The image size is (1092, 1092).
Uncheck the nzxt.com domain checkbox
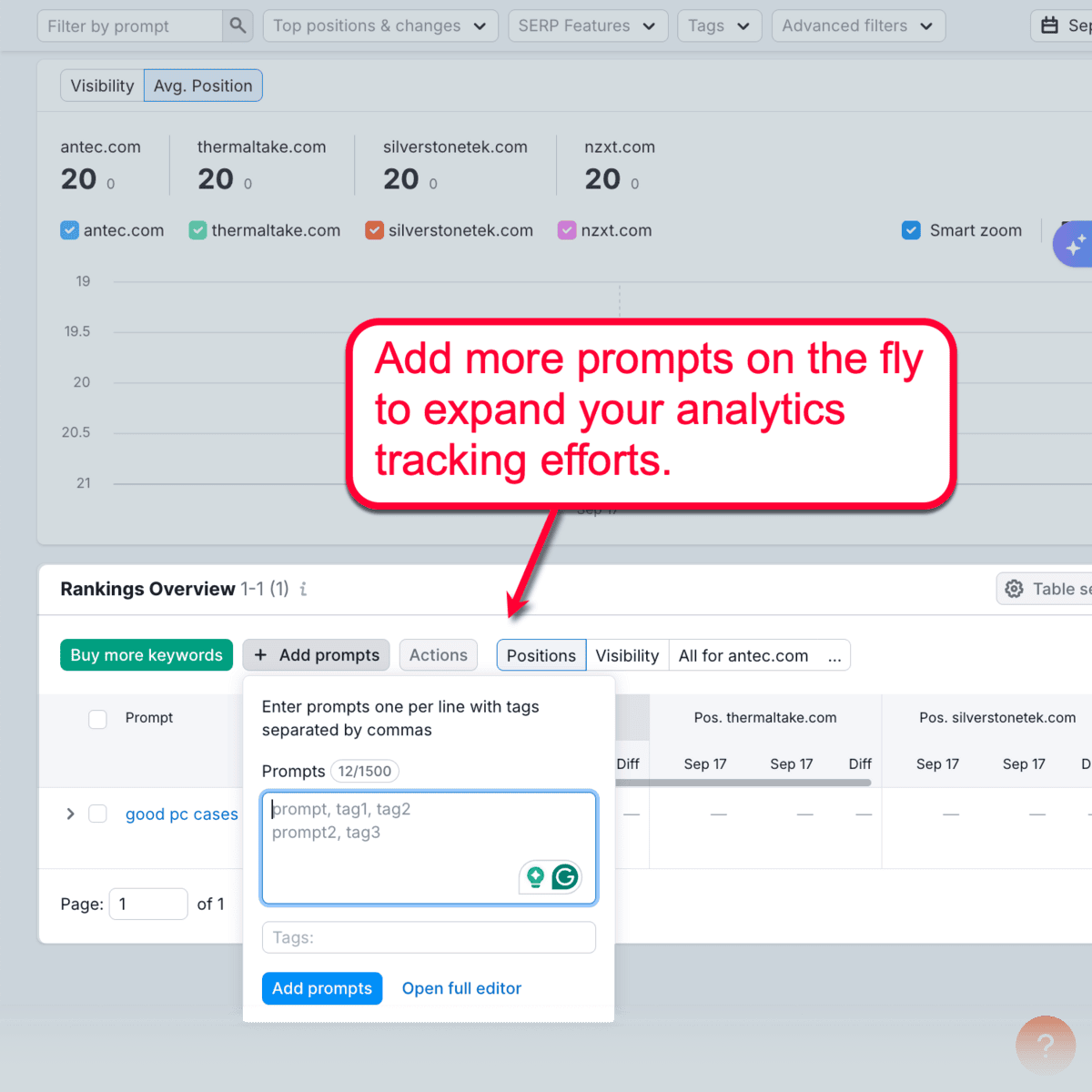coord(566,230)
